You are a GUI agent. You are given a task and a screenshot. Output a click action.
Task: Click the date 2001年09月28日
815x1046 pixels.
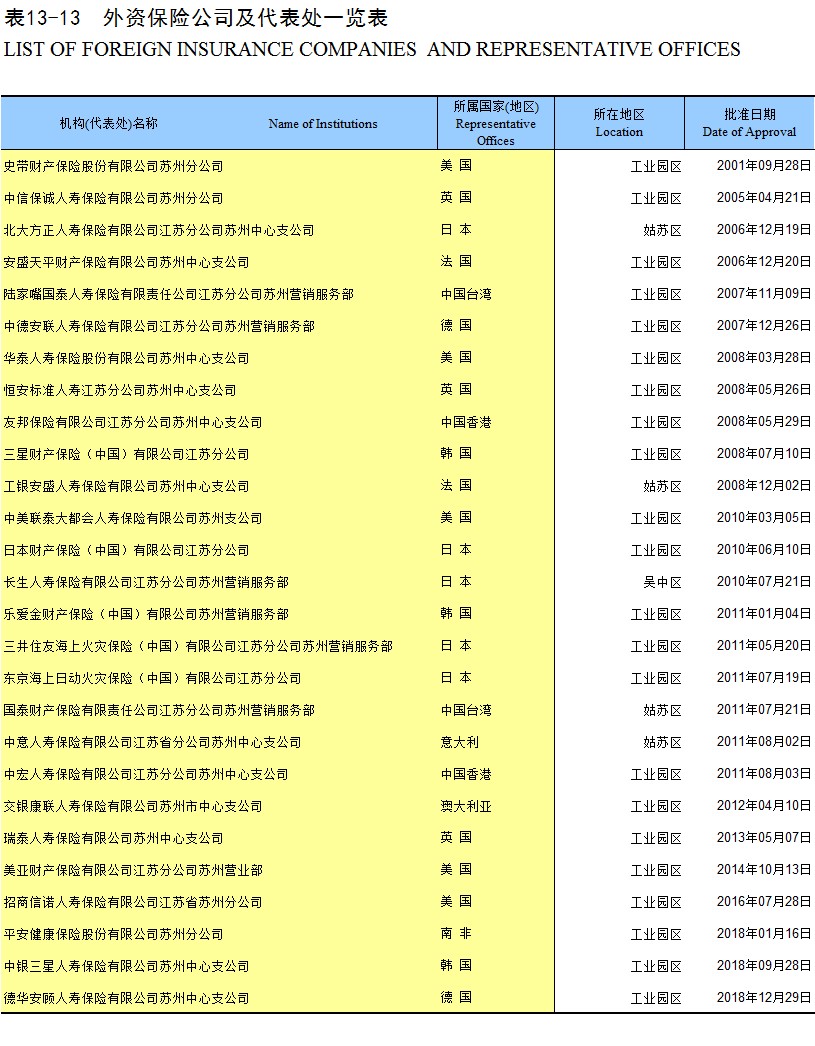(x=764, y=165)
